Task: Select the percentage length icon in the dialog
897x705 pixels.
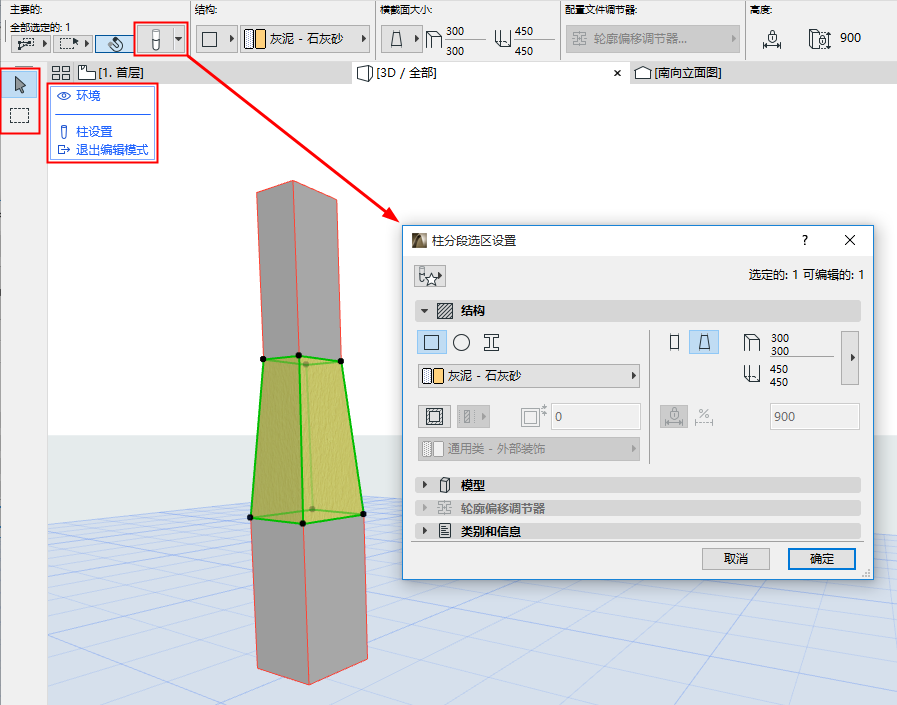Action: (704, 417)
